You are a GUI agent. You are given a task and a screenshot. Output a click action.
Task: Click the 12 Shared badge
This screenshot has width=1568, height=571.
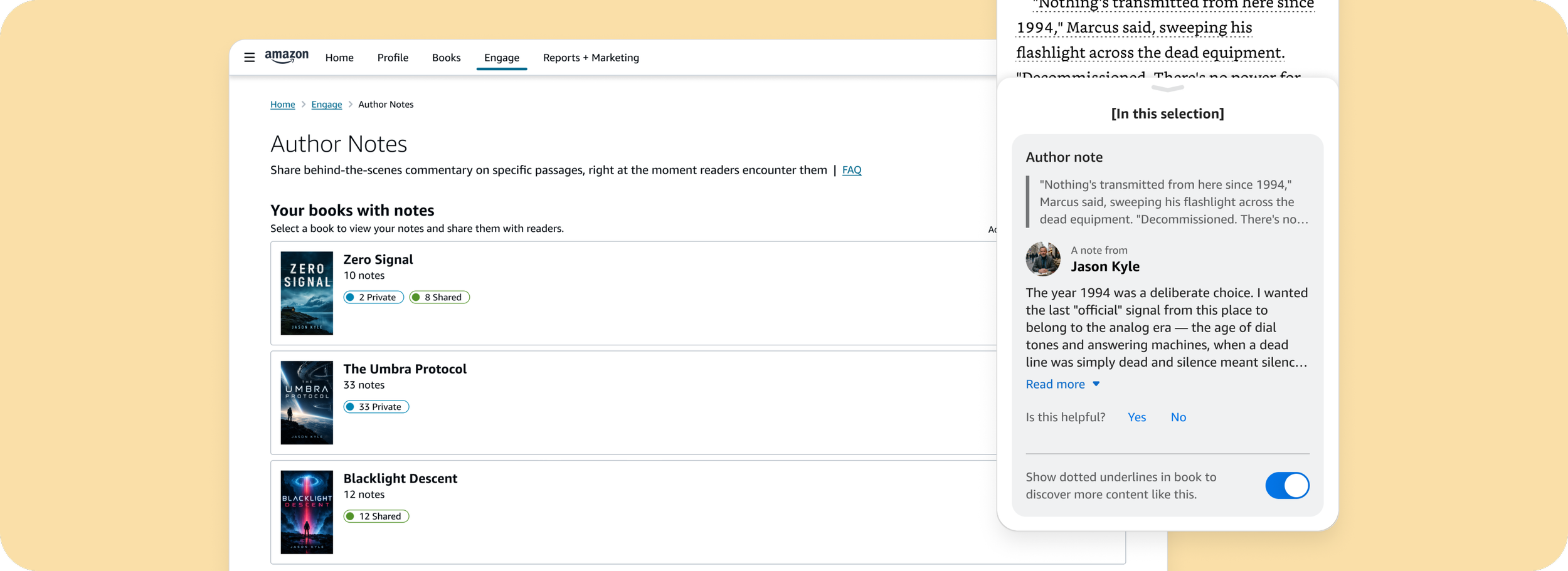pos(376,516)
